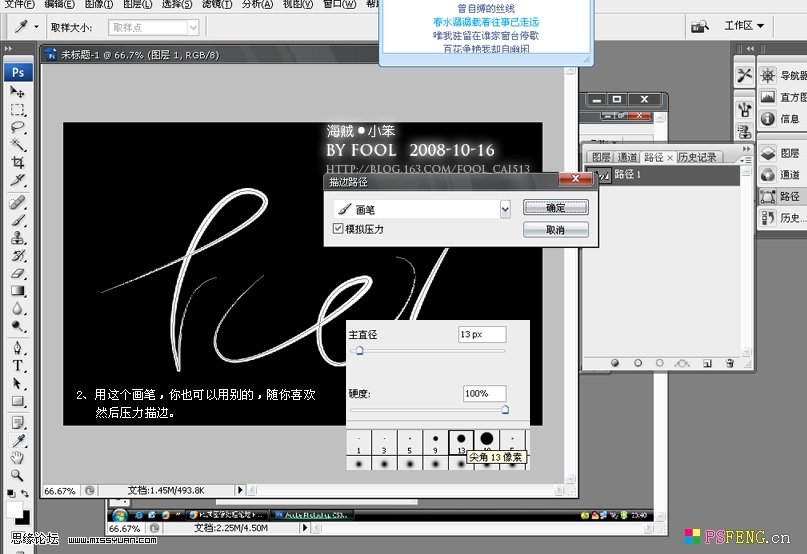Select the Eraser tool
Screen dimensions: 807x554
17,273
